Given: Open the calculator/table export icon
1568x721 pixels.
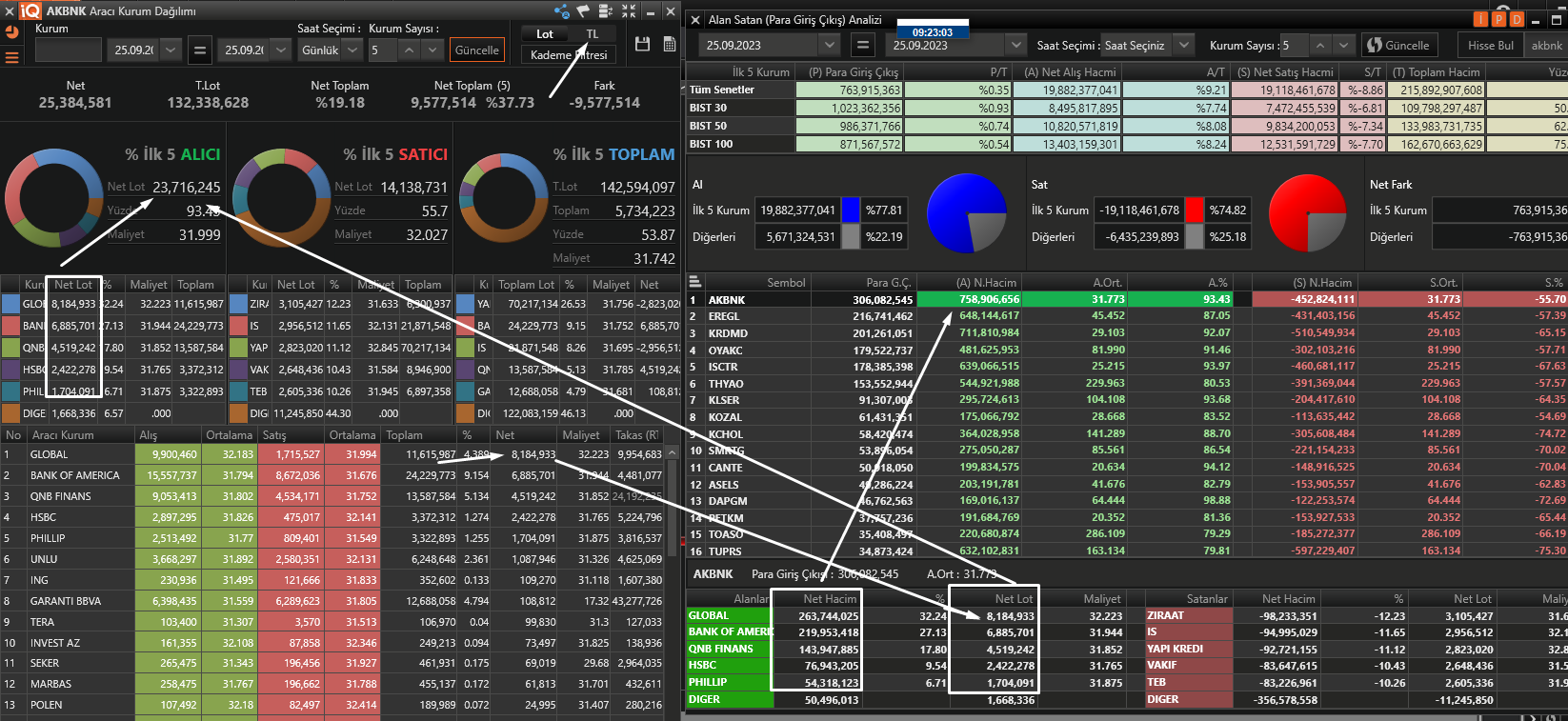Looking at the screenshot, I should tap(670, 45).
